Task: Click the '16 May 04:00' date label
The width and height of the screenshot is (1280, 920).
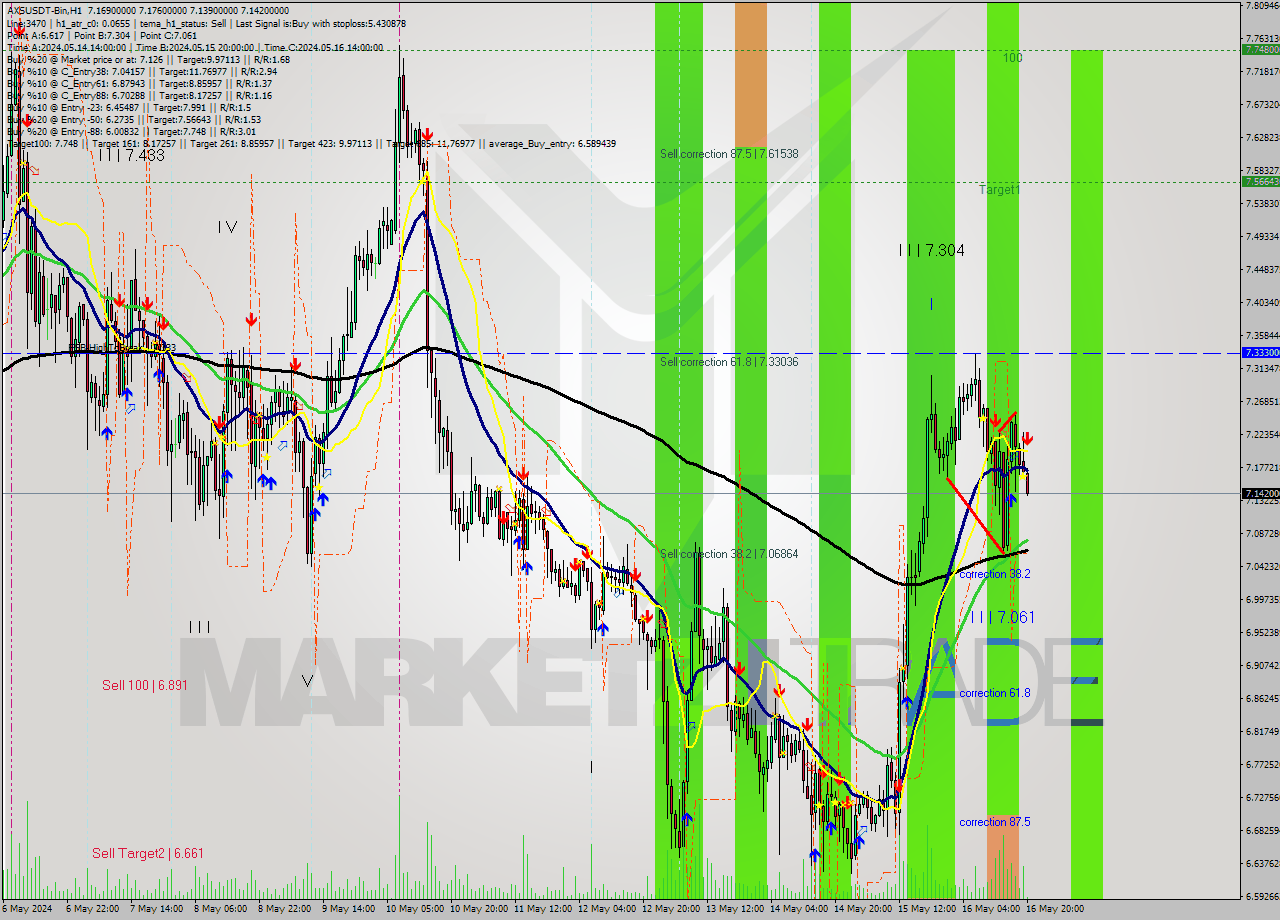Action: [x=992, y=909]
